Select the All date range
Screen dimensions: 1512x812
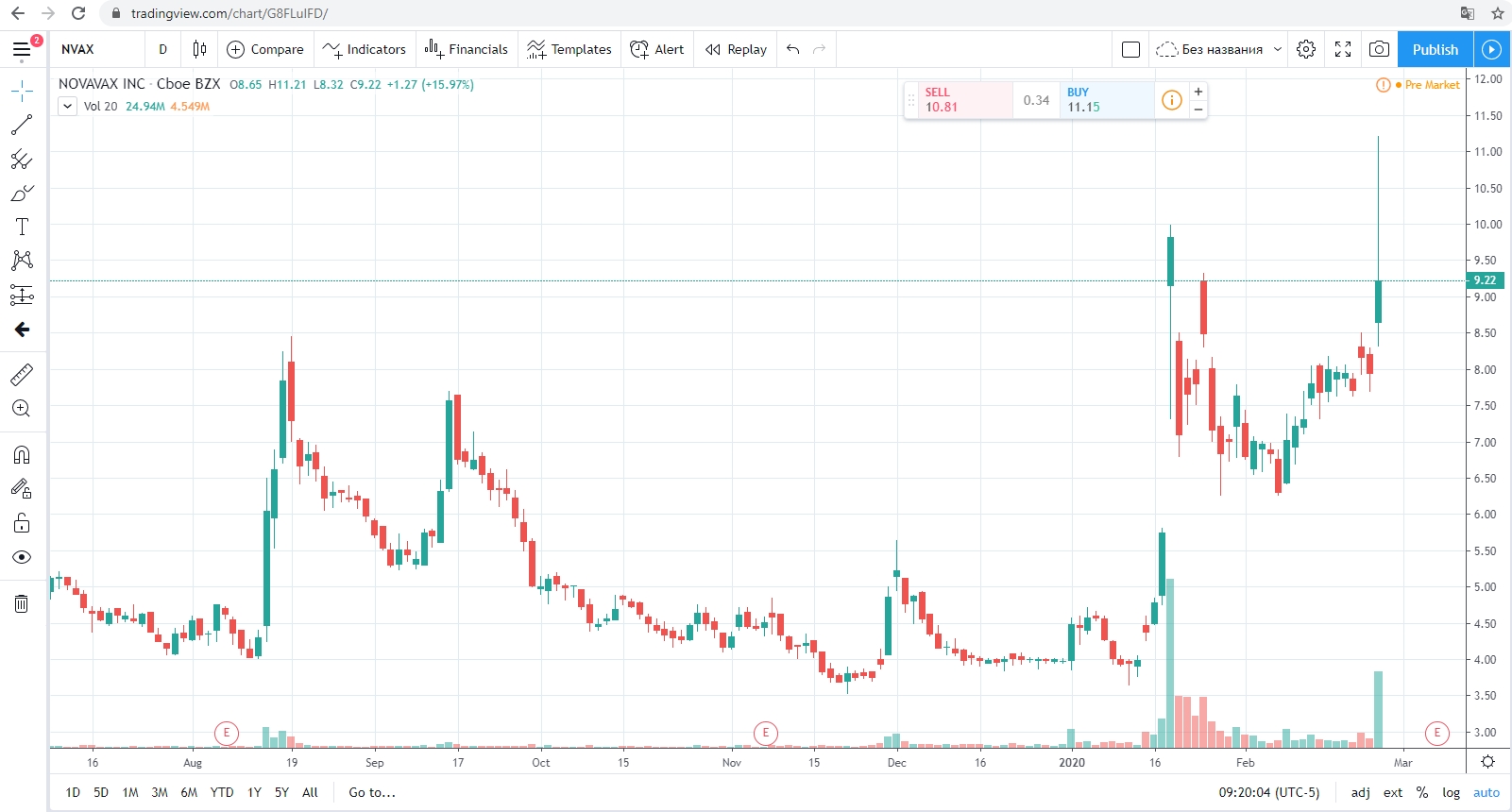310,792
